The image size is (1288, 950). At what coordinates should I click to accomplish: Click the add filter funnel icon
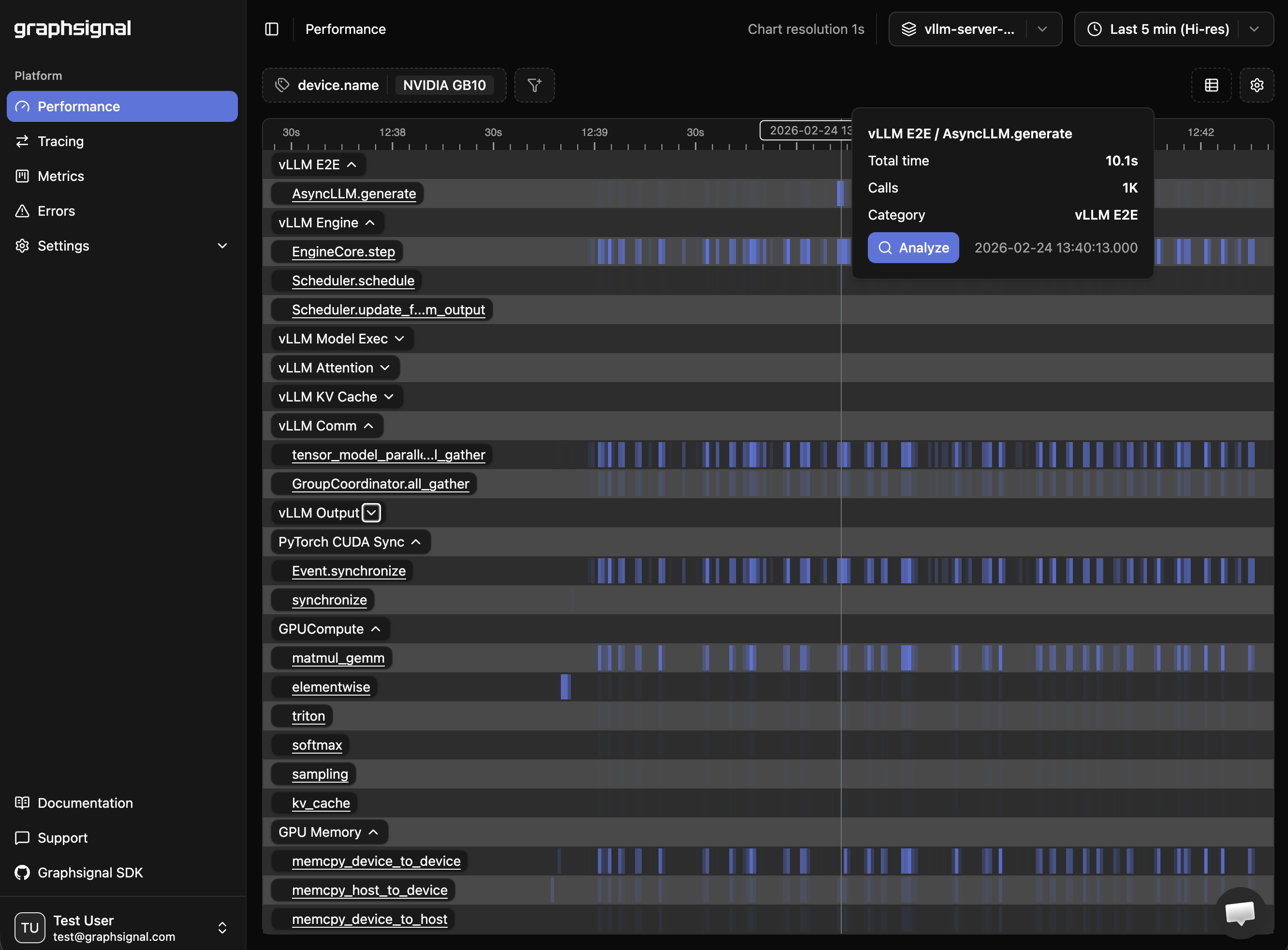534,85
